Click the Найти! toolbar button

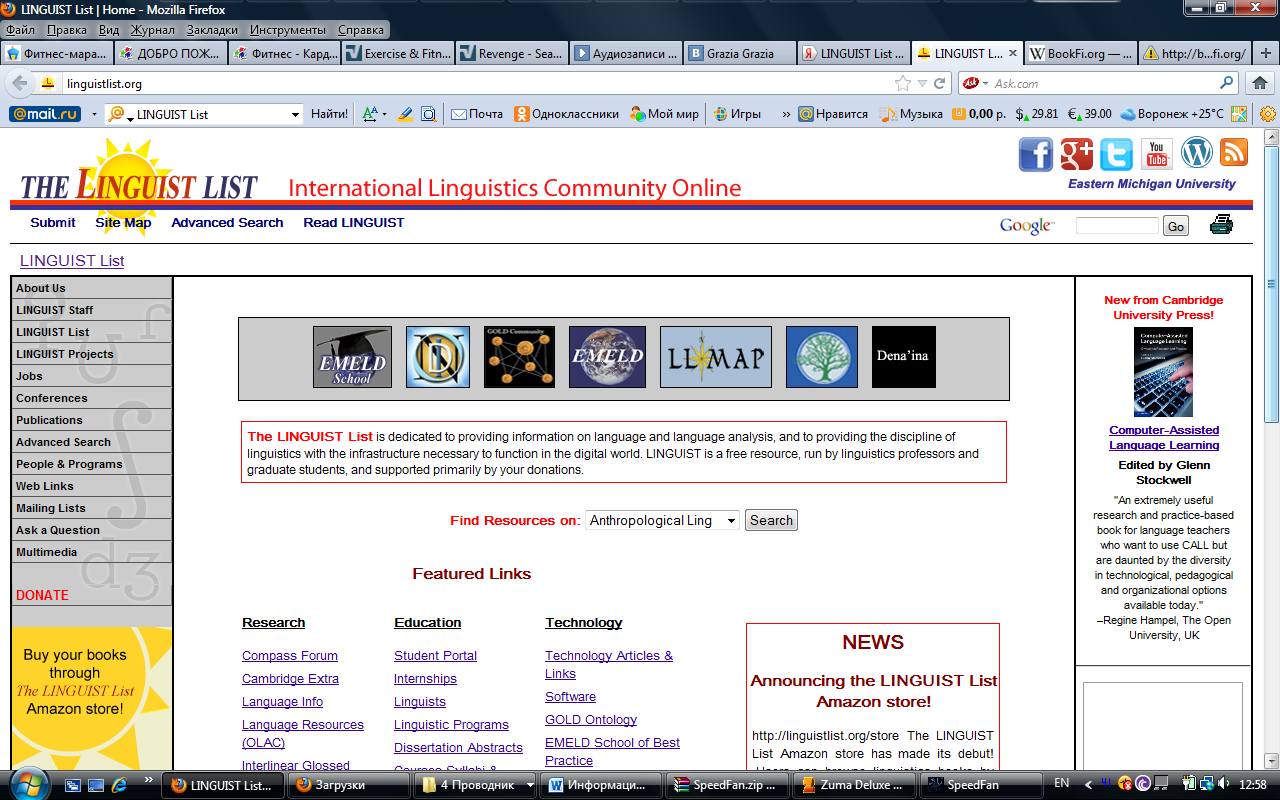[x=329, y=114]
